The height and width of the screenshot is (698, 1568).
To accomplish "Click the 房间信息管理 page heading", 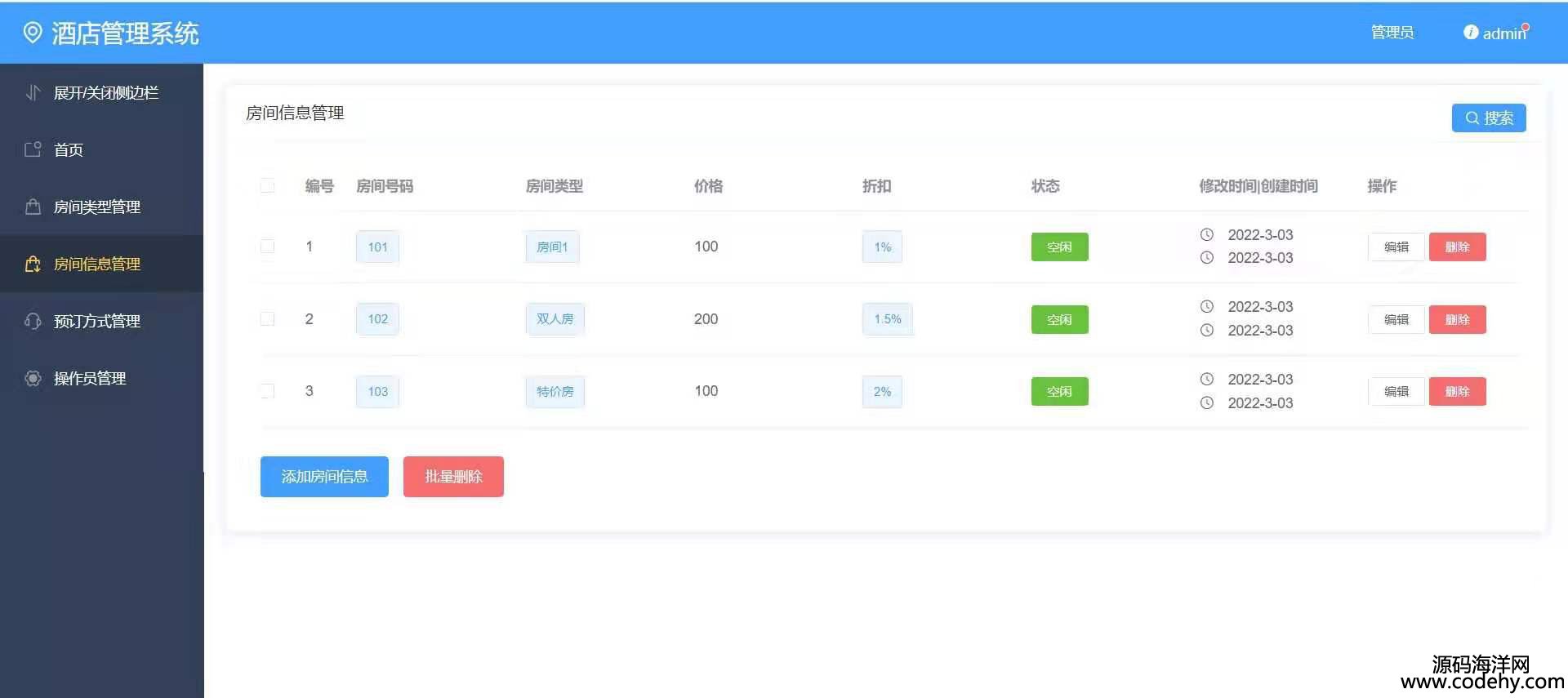I will point(295,113).
